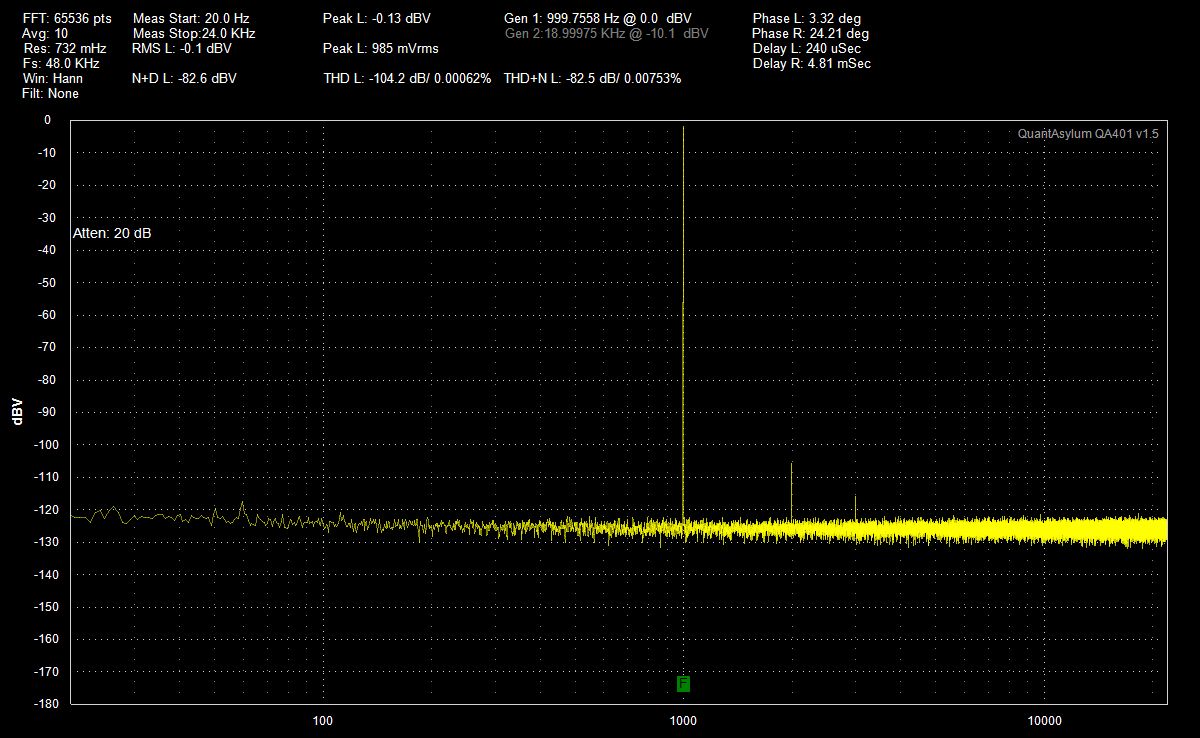Click the 'Delay R: 4.81 mSec' readout
This screenshot has width=1200, height=738.
(812, 63)
